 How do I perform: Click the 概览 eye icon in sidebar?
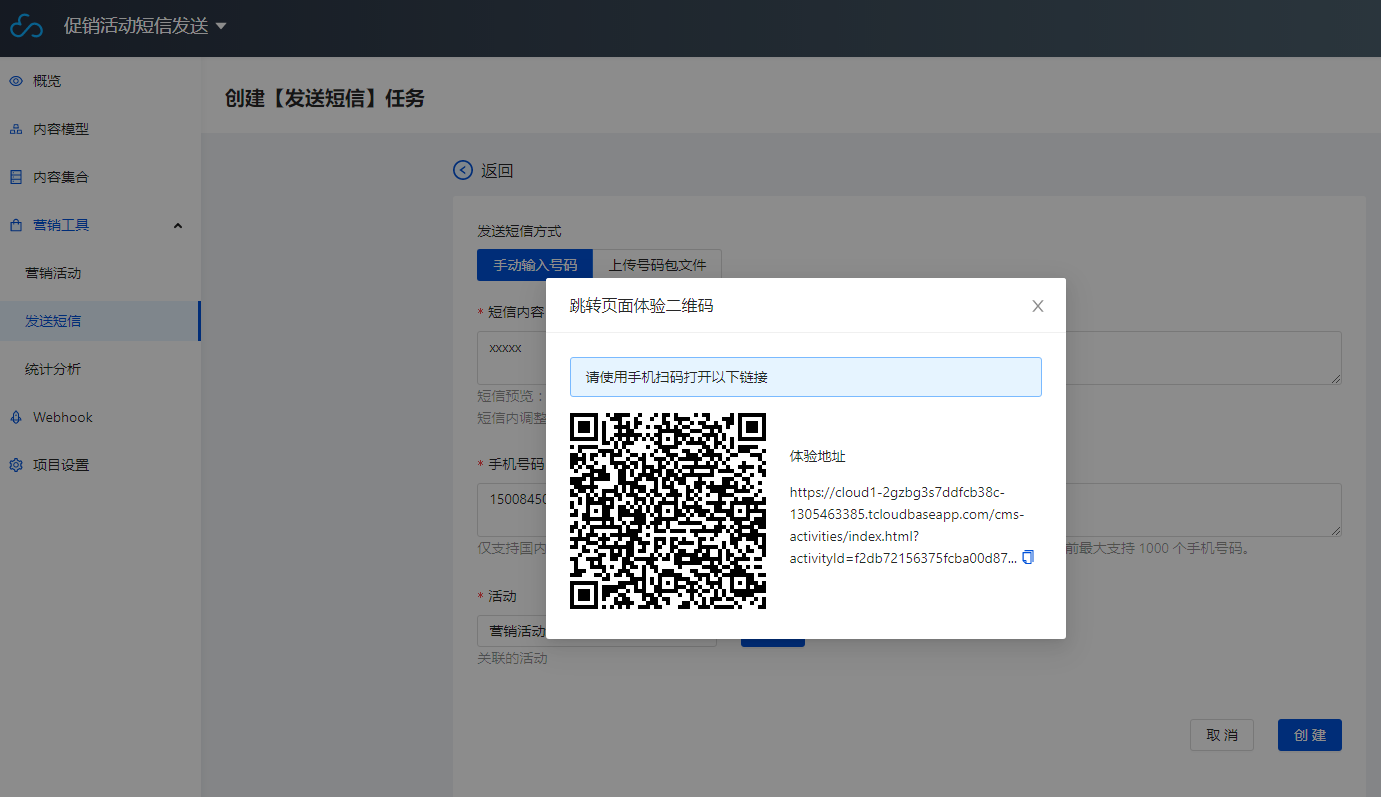(16, 81)
